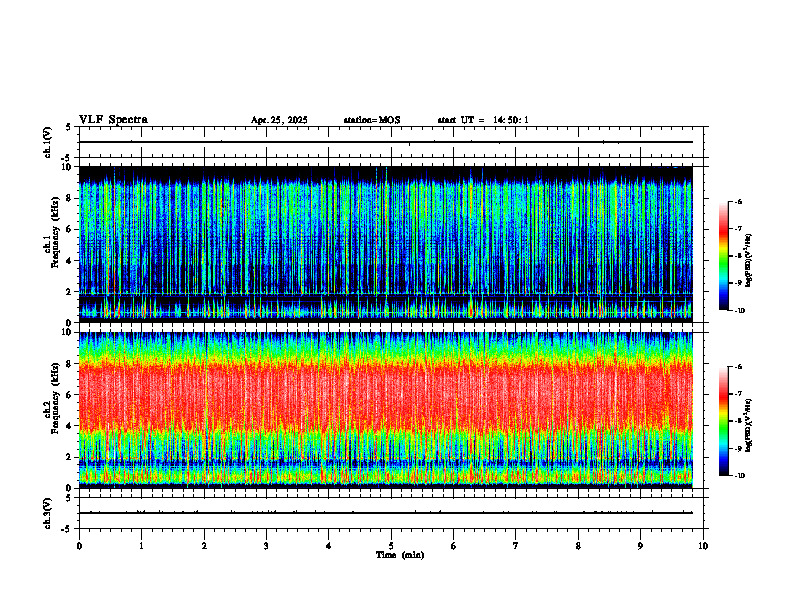Viewport: 792px width, 612px height.
Task: Click the "-10" label on ch.1 colorbar
Action: tap(740, 311)
